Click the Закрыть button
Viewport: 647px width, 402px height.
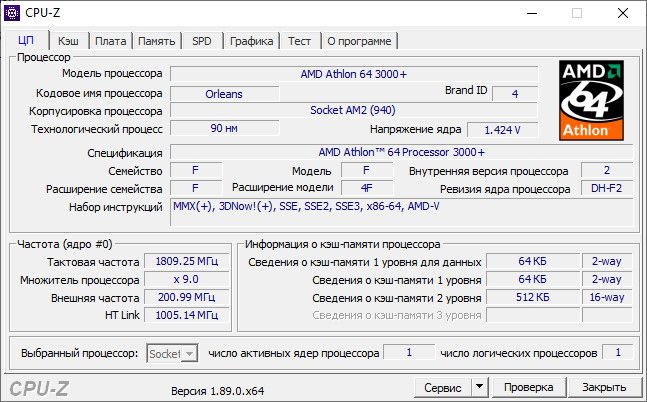pyautogui.click(x=604, y=388)
